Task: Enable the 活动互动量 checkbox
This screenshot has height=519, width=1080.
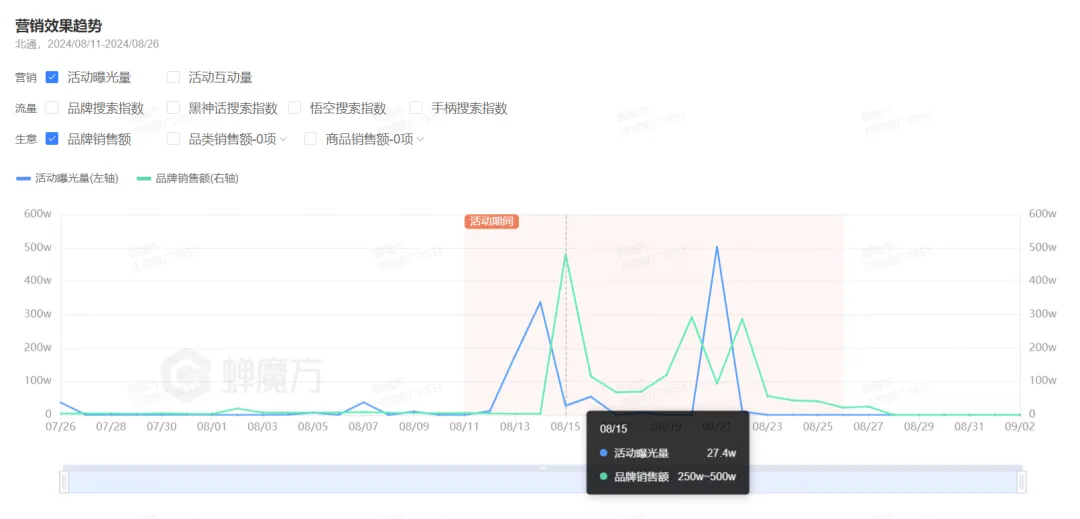Action: [x=173, y=77]
